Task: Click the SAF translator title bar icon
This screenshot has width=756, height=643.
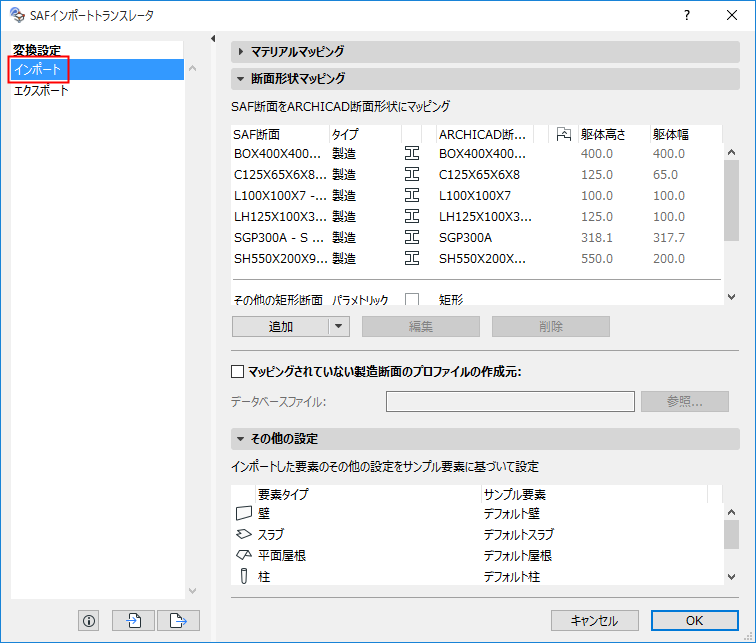Action: click(x=17, y=15)
